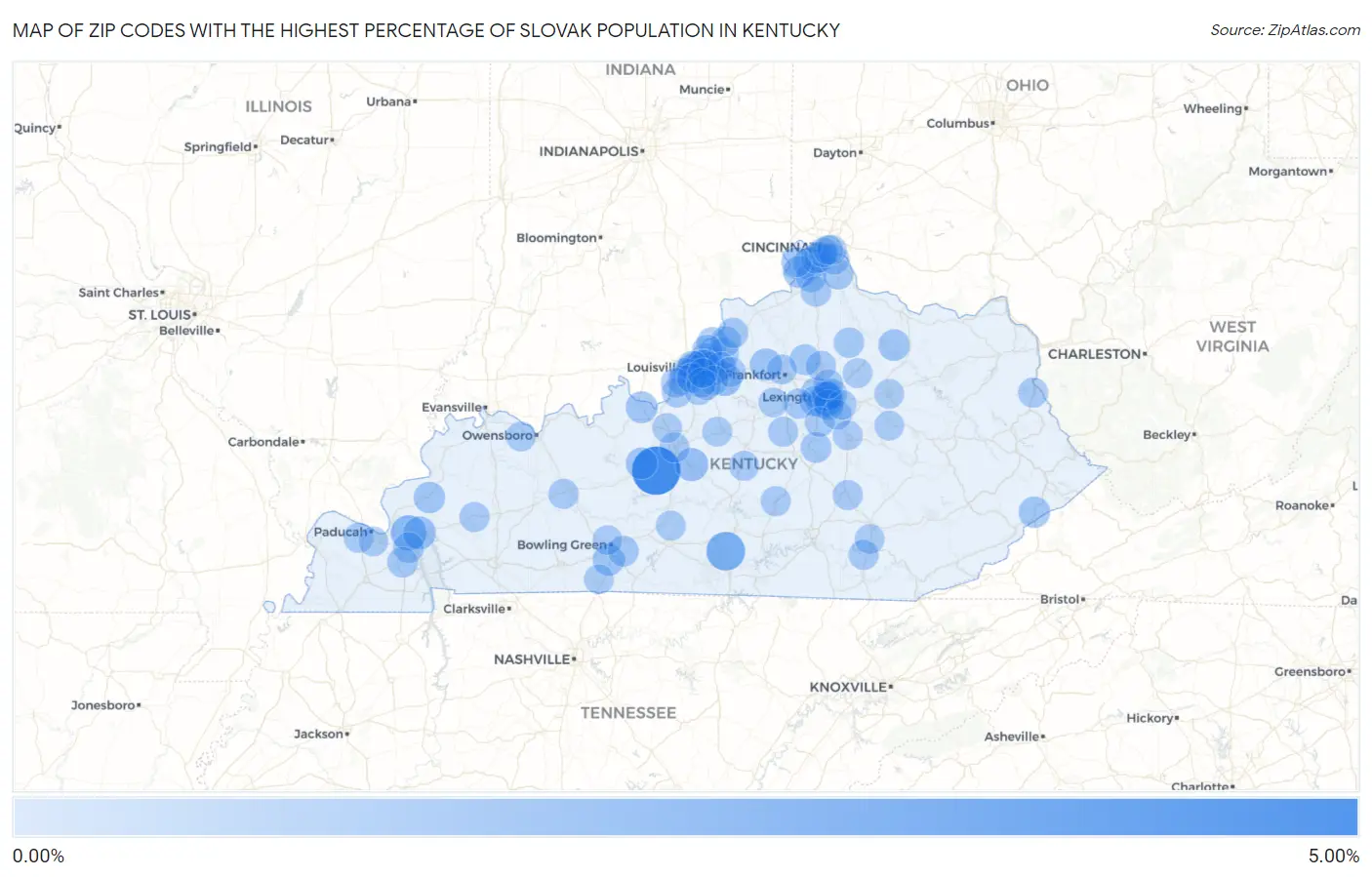Click the INDIANAPOLIS city label
This screenshot has height=877, width=1372.
click(x=589, y=151)
